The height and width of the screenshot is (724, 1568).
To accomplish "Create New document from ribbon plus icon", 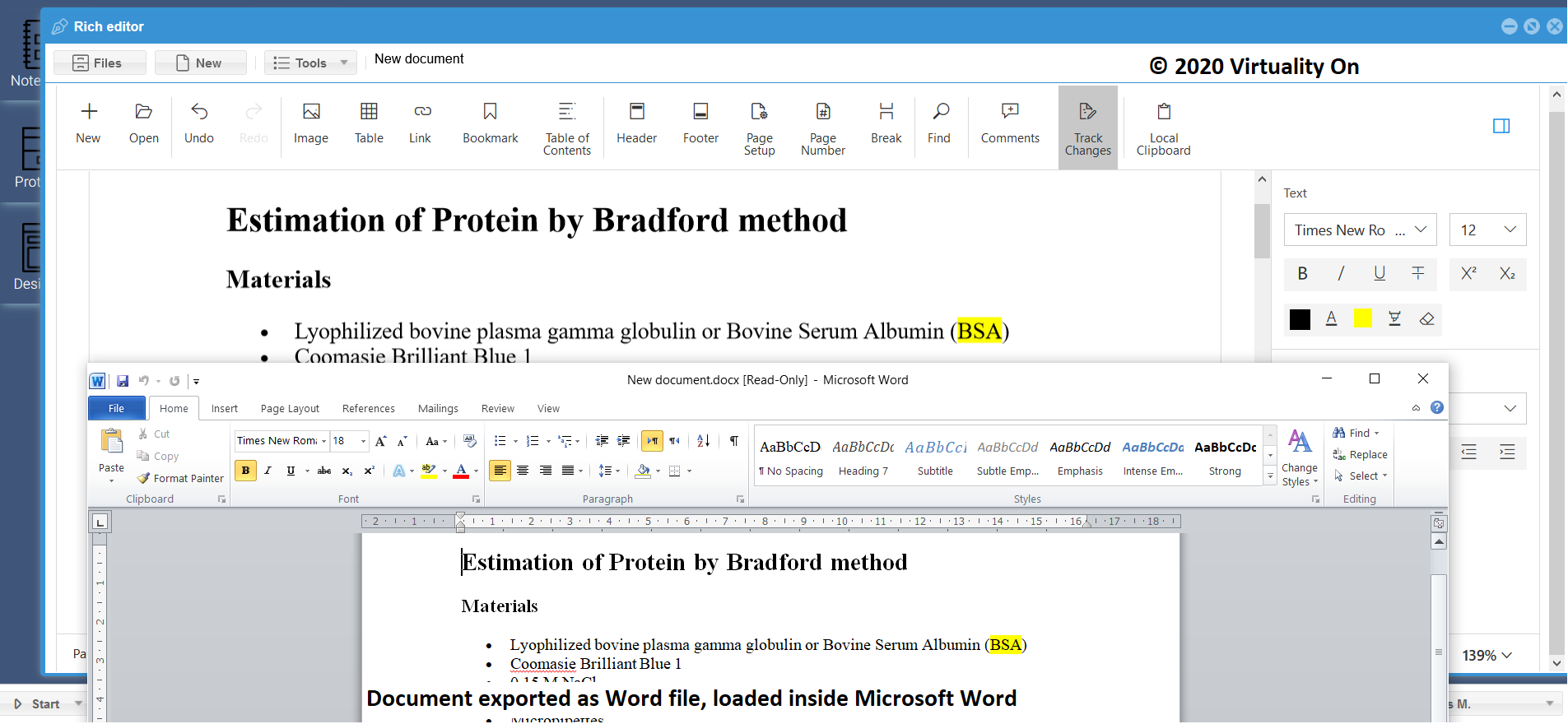I will tap(88, 124).
